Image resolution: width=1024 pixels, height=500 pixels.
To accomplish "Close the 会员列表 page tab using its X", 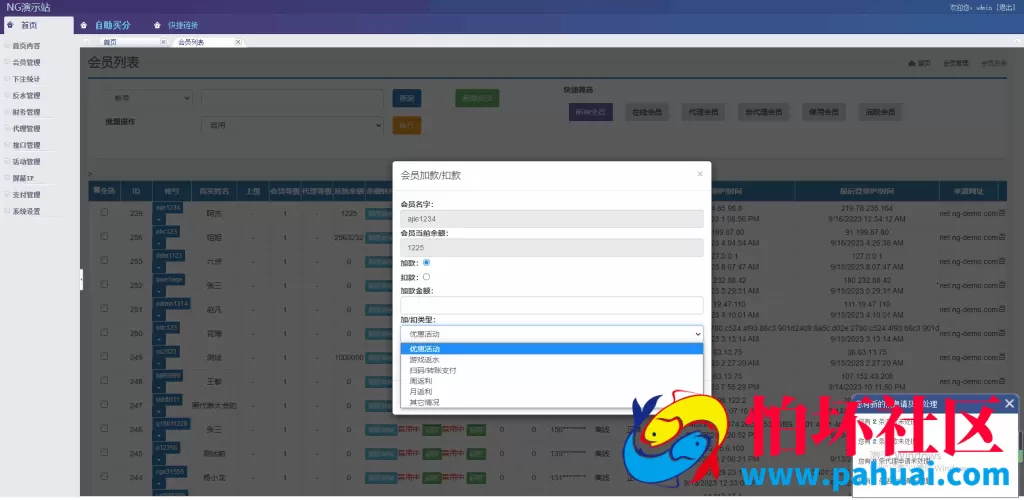I will click(238, 42).
